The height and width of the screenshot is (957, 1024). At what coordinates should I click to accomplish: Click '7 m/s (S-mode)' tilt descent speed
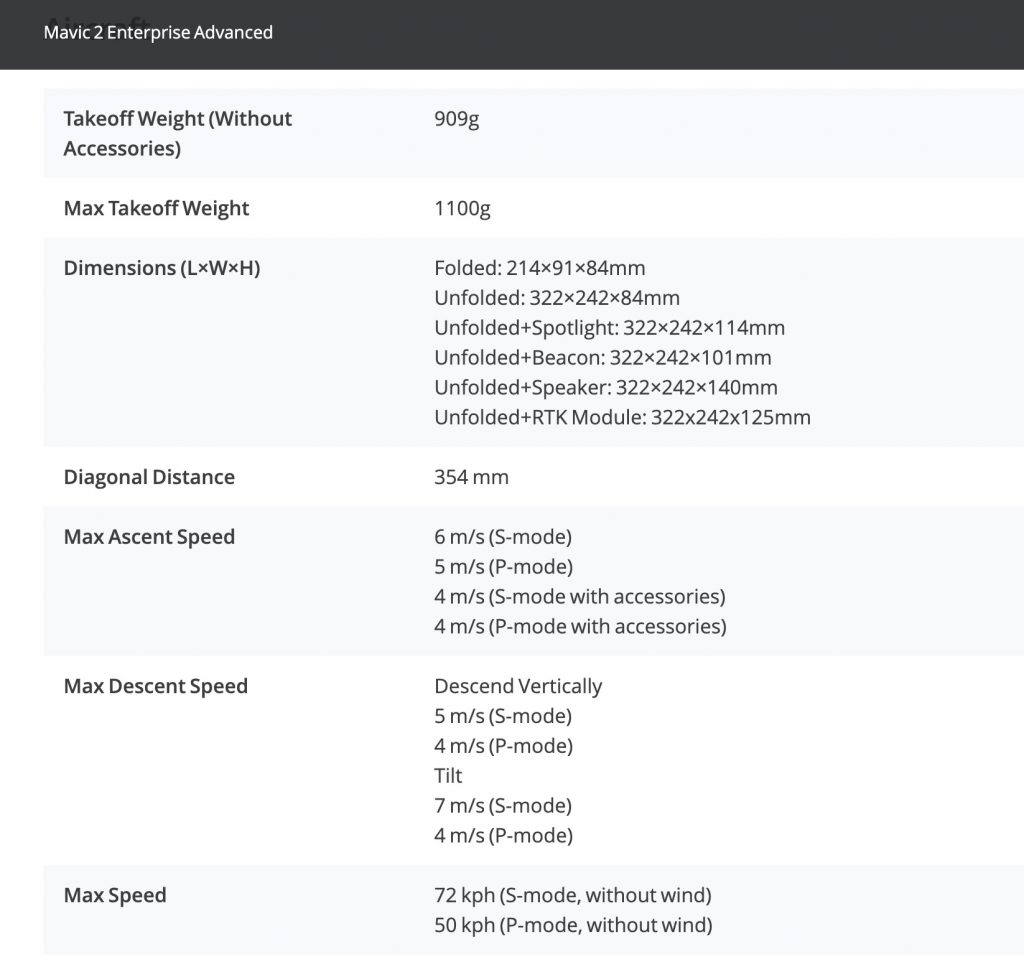coord(503,806)
